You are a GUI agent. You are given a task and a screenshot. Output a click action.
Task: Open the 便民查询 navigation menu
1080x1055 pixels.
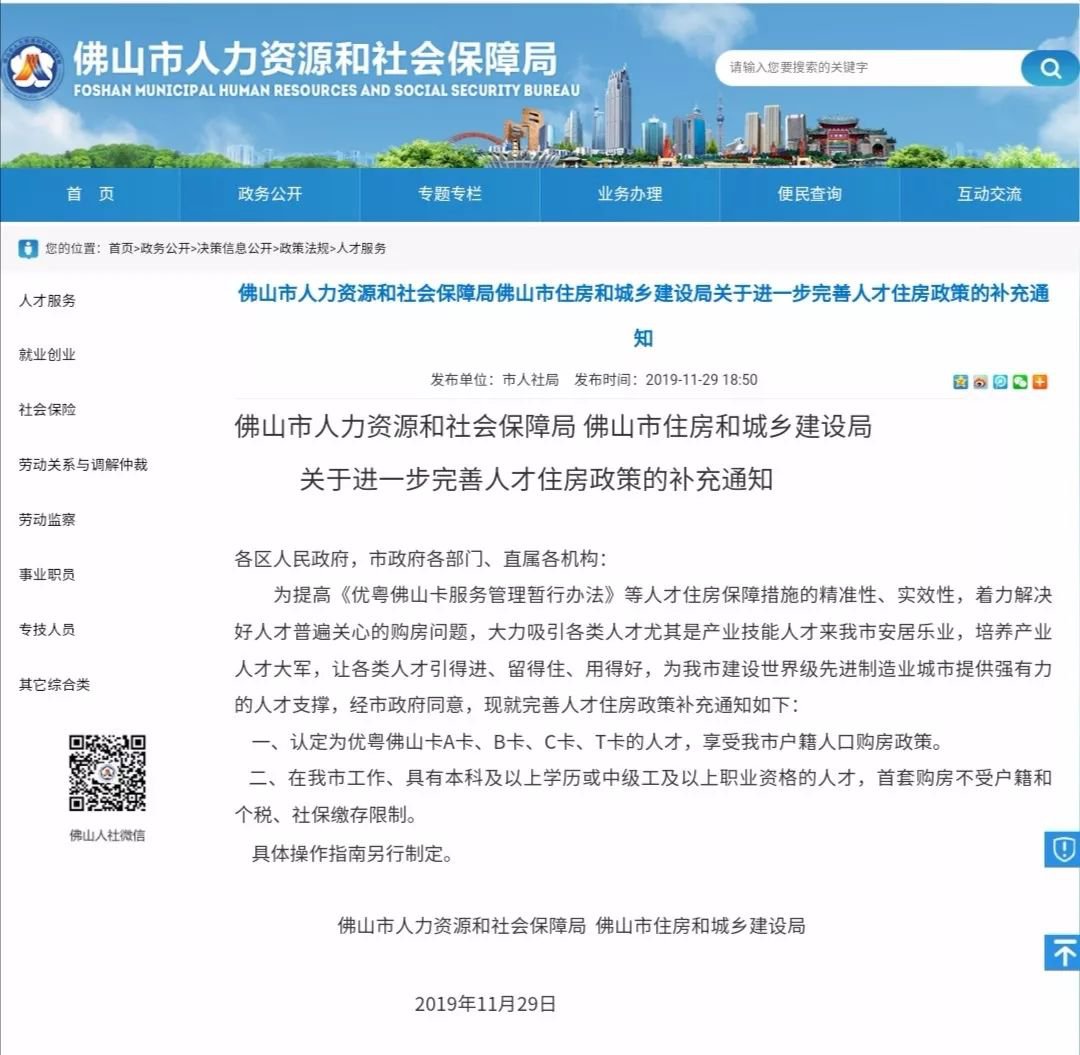click(809, 194)
